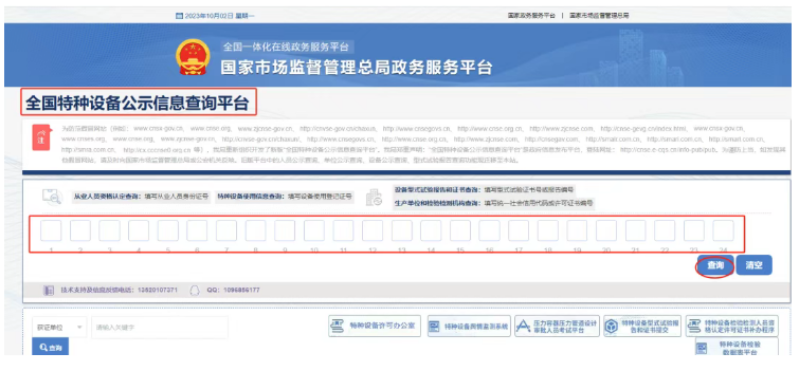Click character box number 17

point(519,231)
